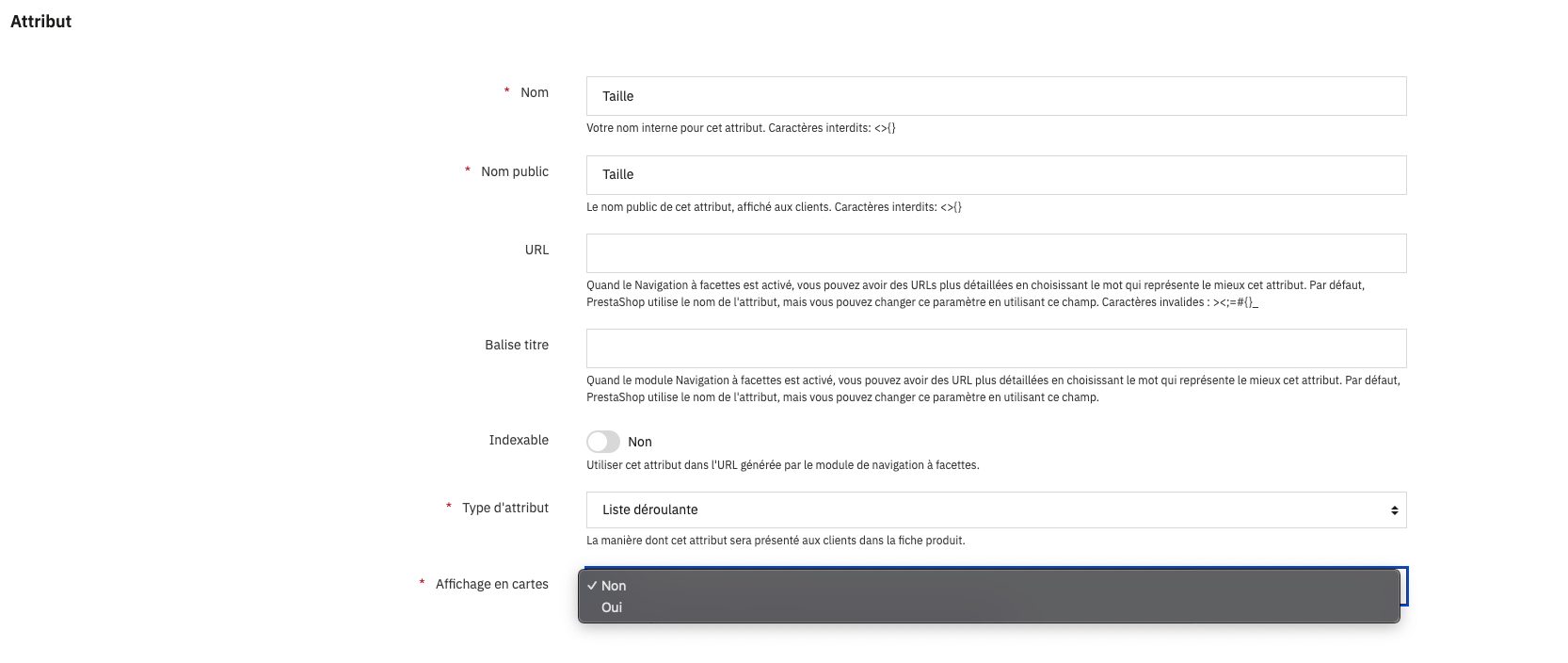Click the Nom input field containing Taille
The height and width of the screenshot is (663, 1568).
(x=996, y=96)
